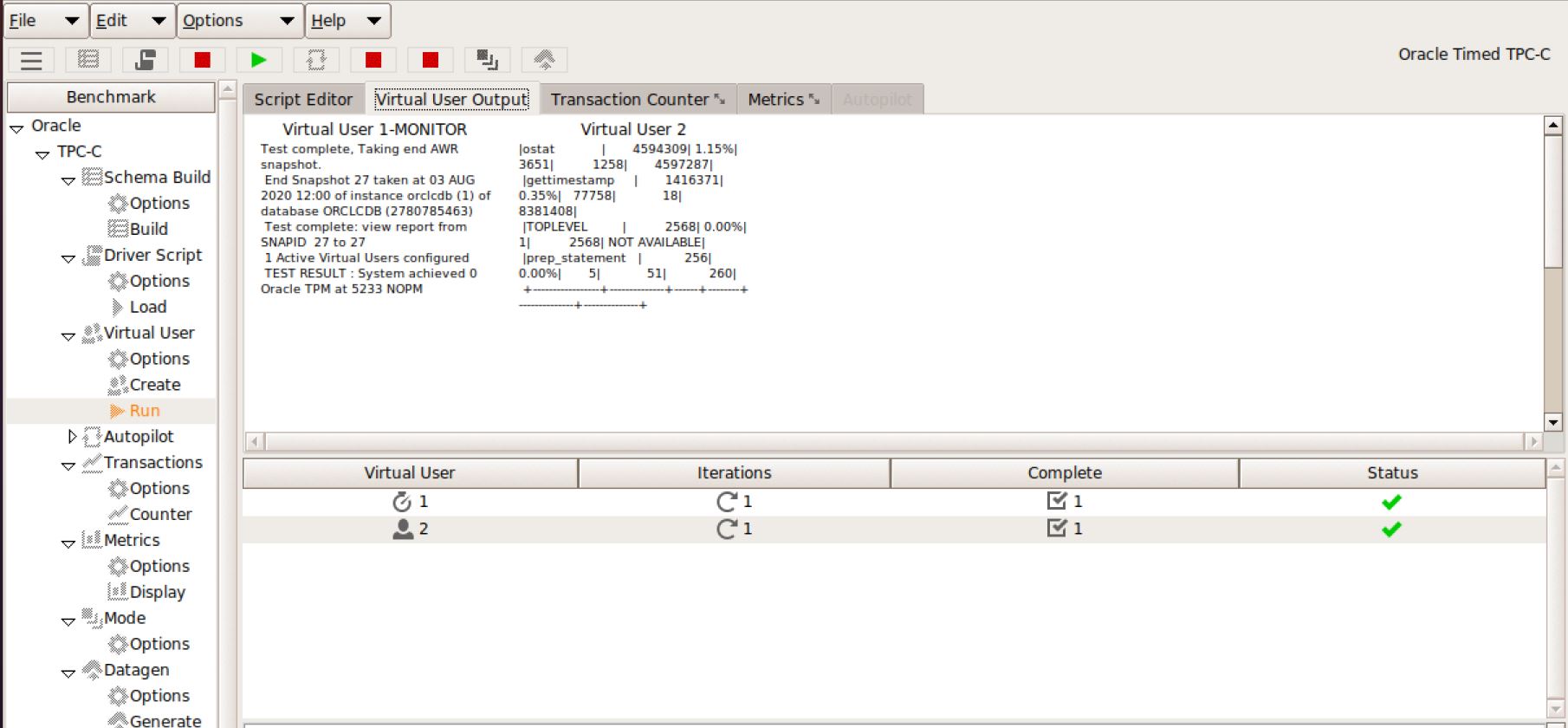Click Complete checkbox for virtual user 1
The height and width of the screenshot is (728, 1568).
point(1057,501)
